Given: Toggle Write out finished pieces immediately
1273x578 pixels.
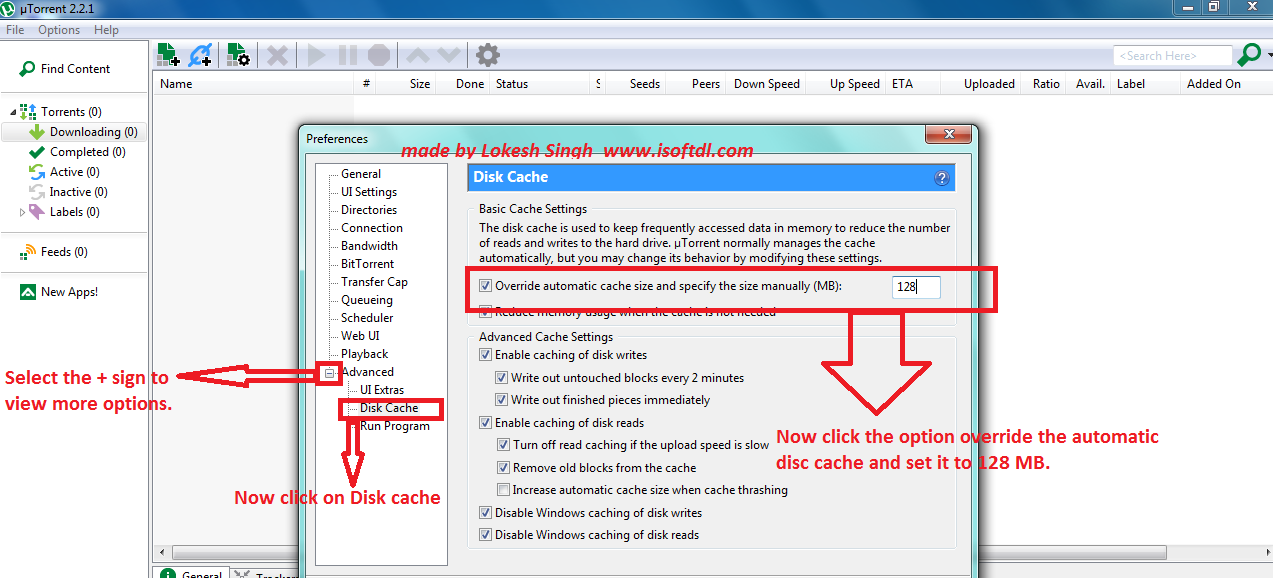Looking at the screenshot, I should [x=503, y=400].
